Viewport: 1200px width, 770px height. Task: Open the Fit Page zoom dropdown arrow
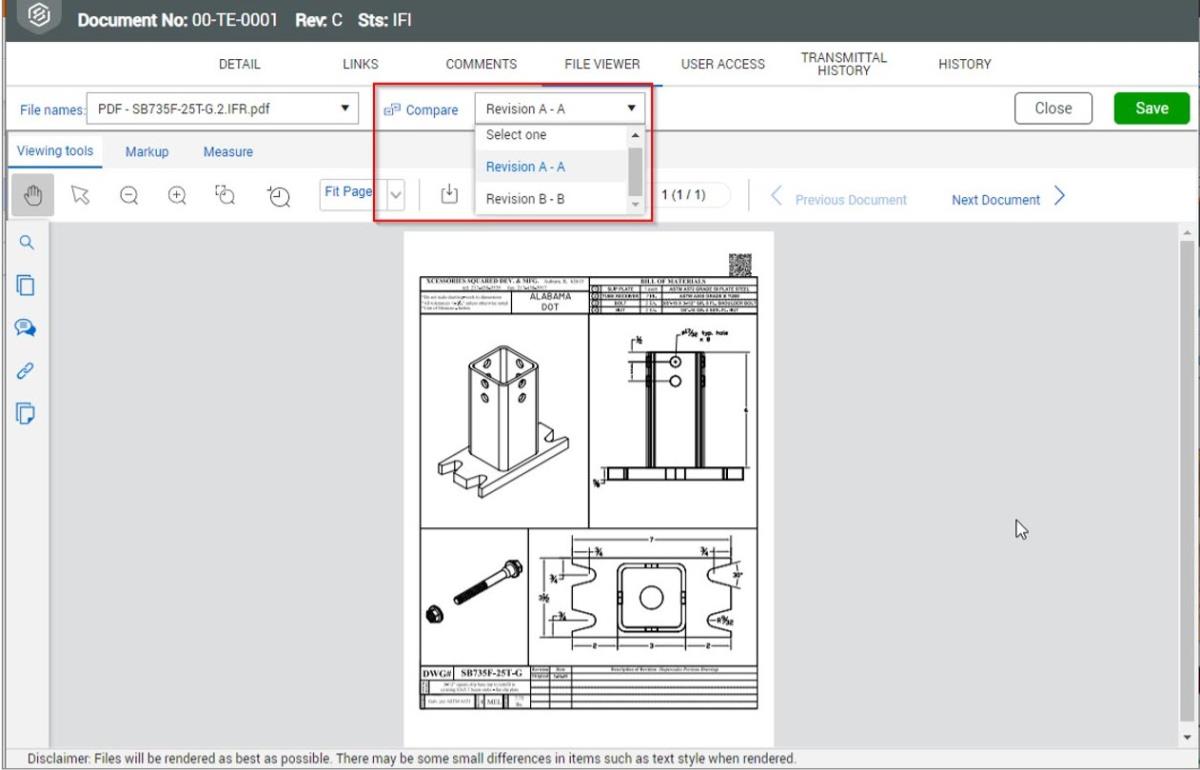click(x=394, y=193)
